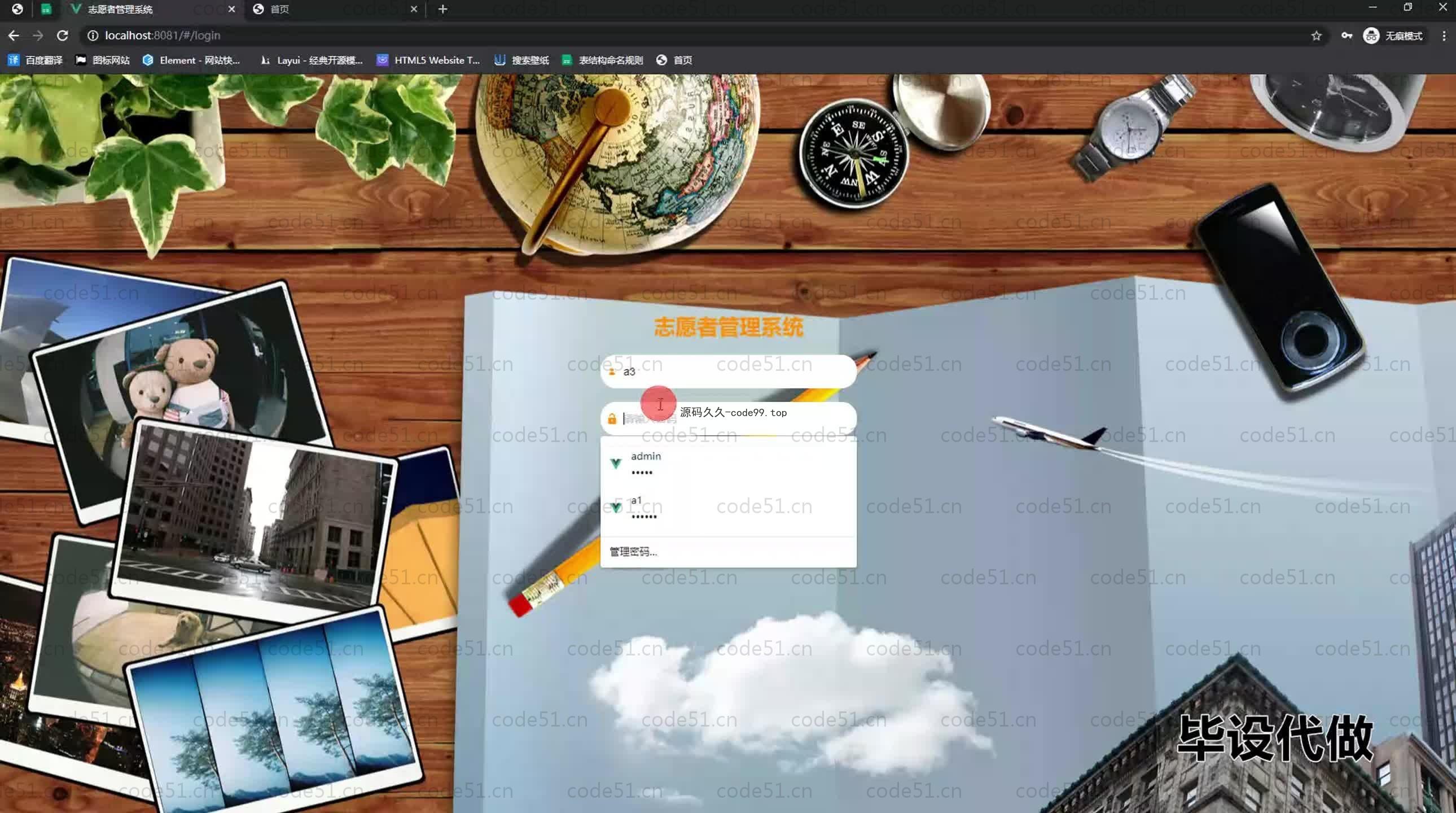Open the Element - 网站快... bookmark
This screenshot has width=1456, height=813.
(192, 60)
